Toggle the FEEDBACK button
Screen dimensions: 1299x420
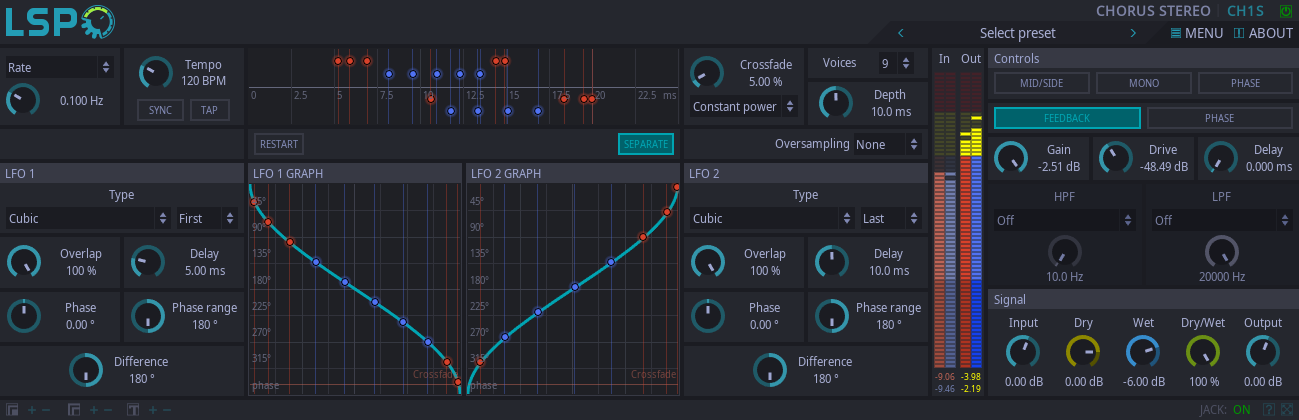(1066, 118)
